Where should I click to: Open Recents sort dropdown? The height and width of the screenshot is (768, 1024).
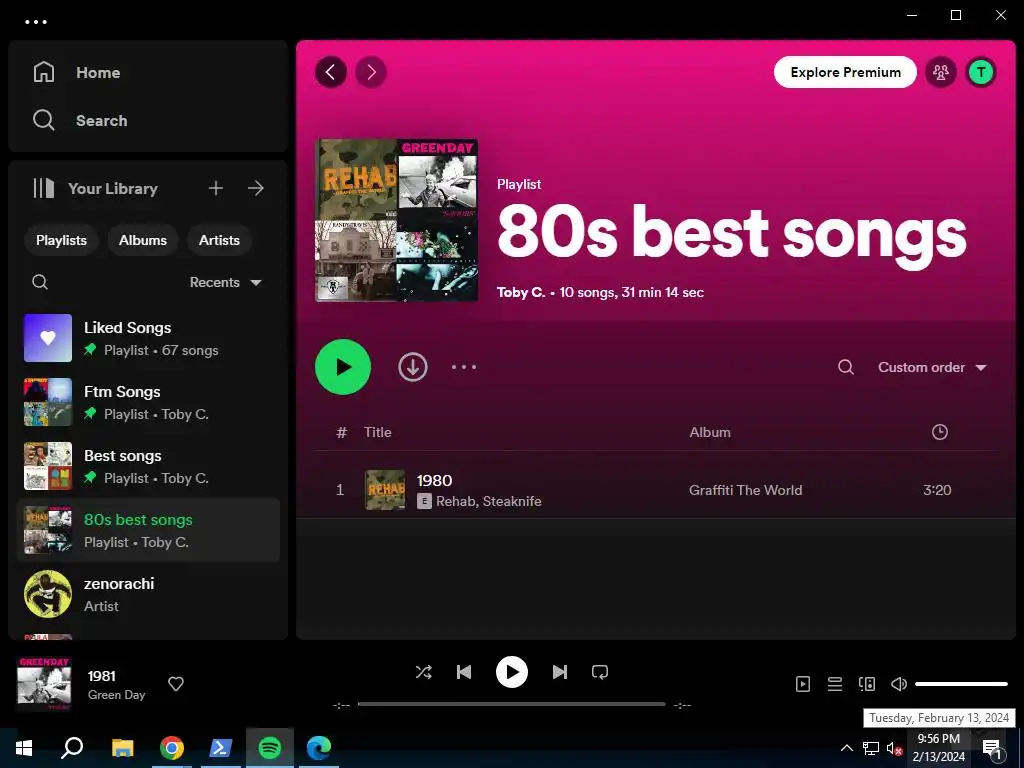pos(225,282)
